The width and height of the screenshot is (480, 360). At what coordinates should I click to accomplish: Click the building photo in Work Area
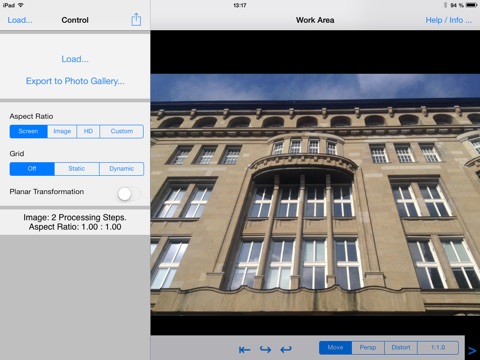(315, 194)
